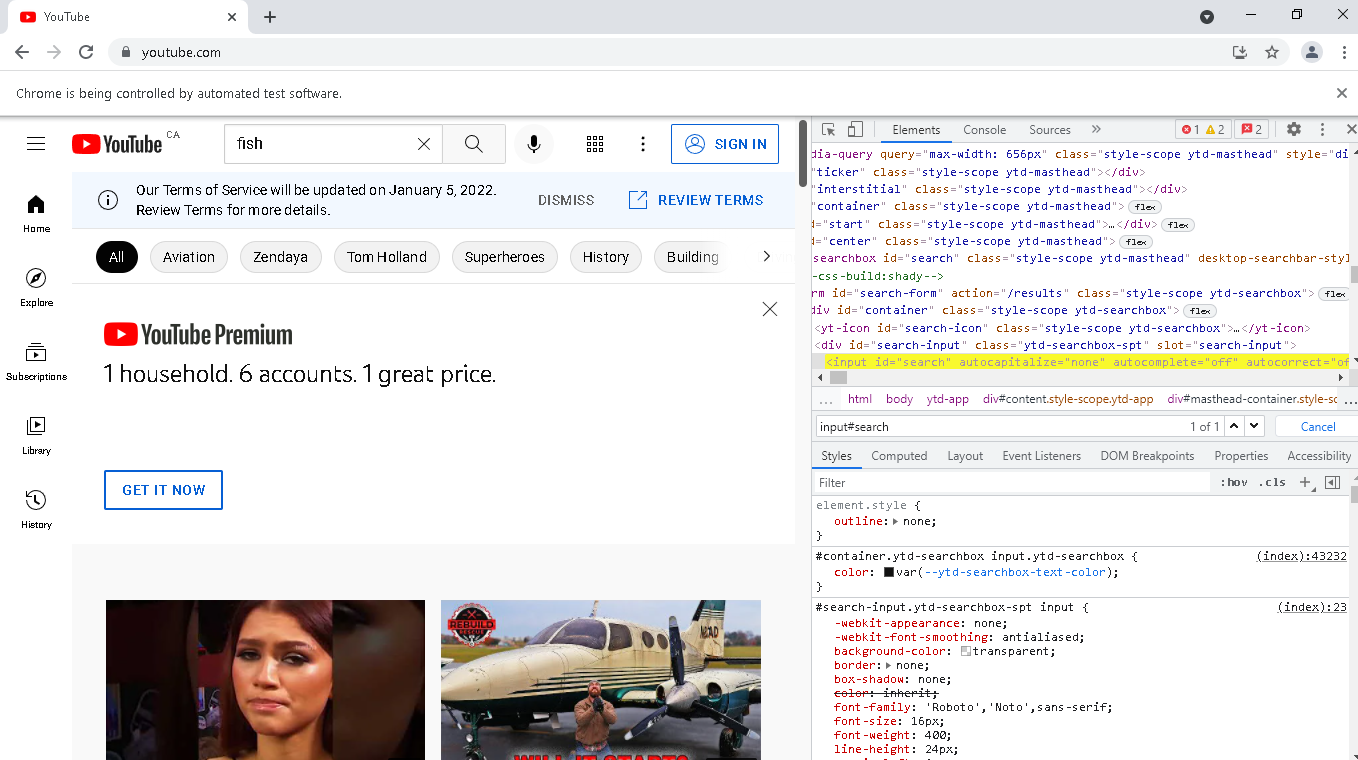The image size is (1358, 760).
Task: Toggle the computed styles sidebar pane
Action: [1332, 482]
